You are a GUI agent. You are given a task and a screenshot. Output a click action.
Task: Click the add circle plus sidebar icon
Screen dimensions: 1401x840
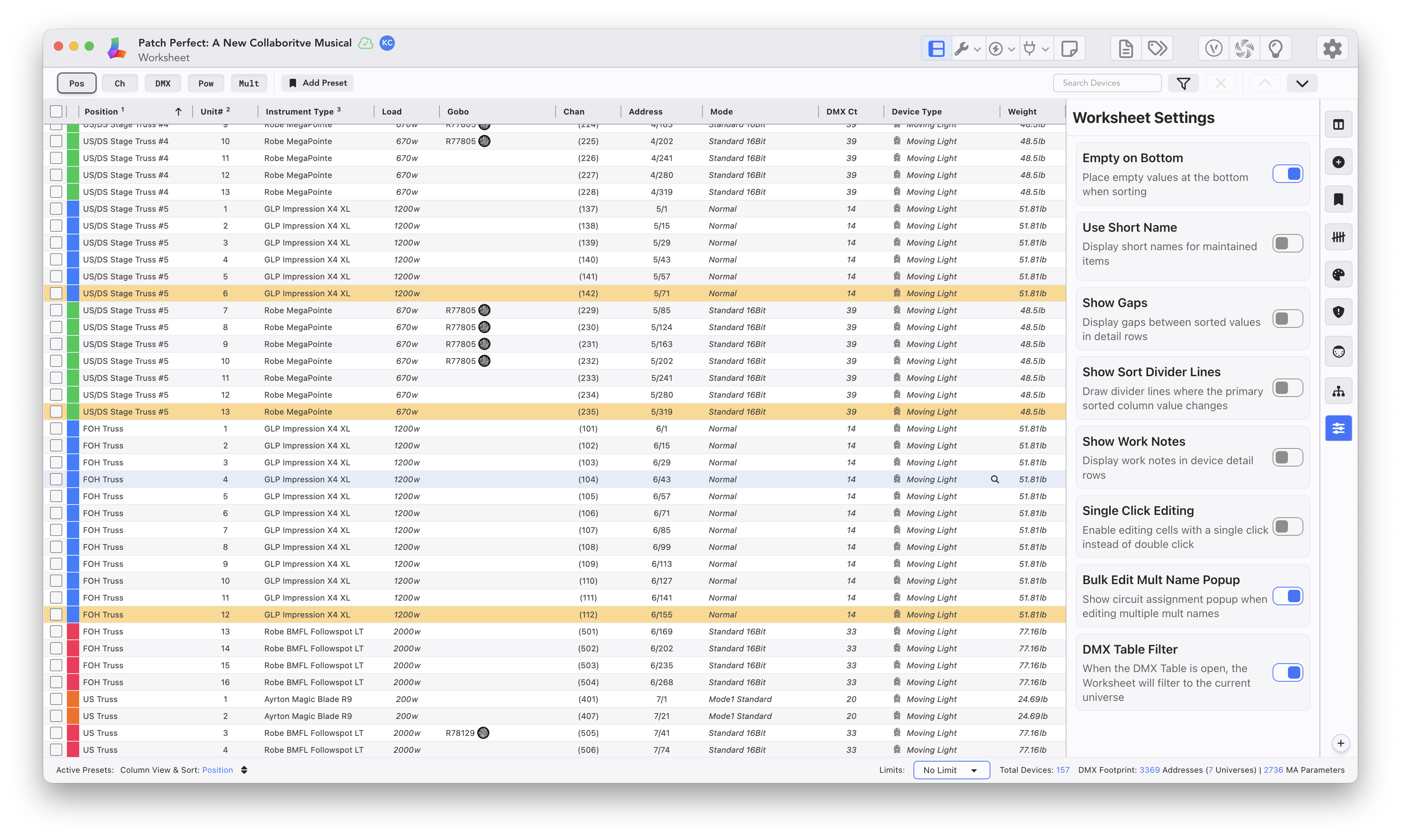[x=1338, y=163]
